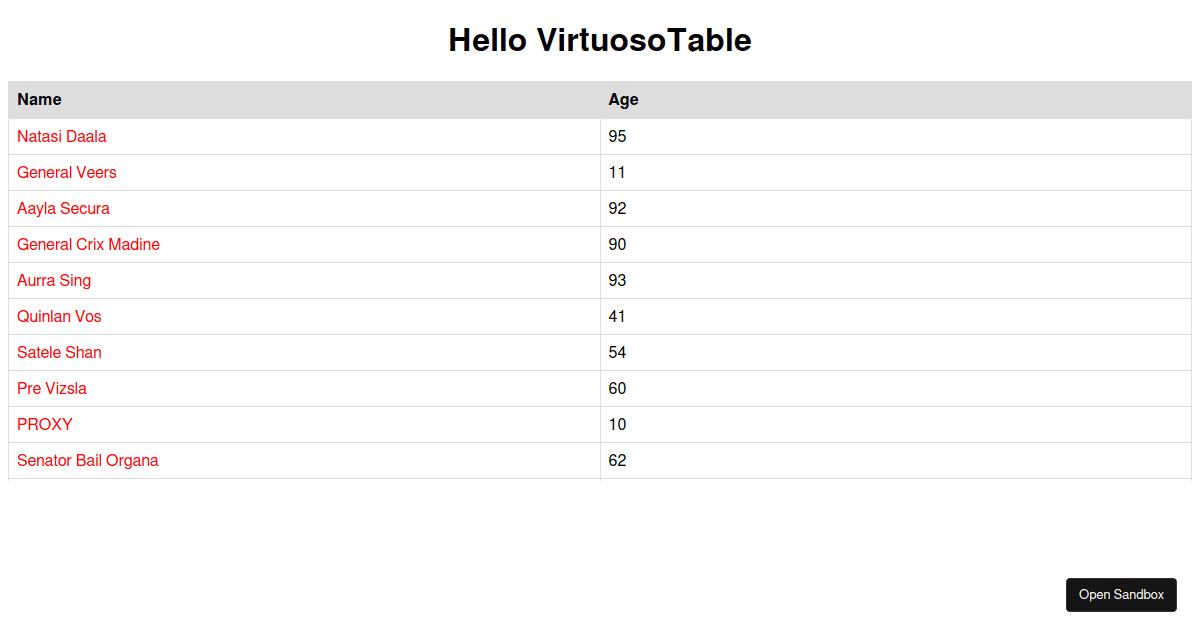Open the General Veers link
Viewport: 1200px width, 630px height.
pos(66,172)
